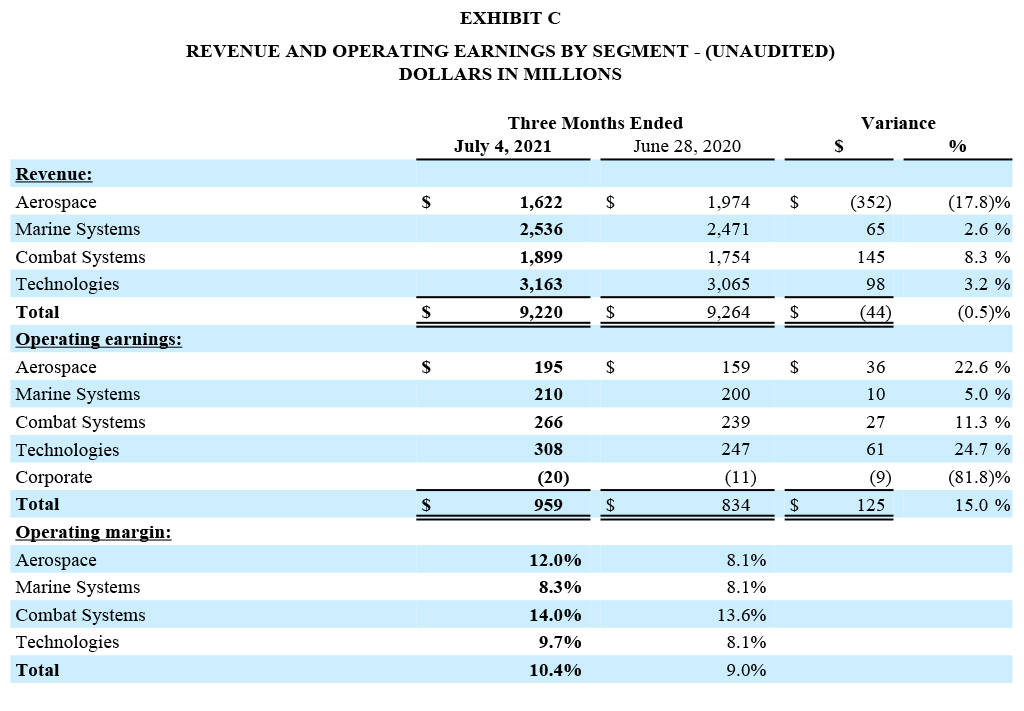Click the 145 dollar variance cell
Viewport: 1024px width, 711px height.
click(871, 257)
